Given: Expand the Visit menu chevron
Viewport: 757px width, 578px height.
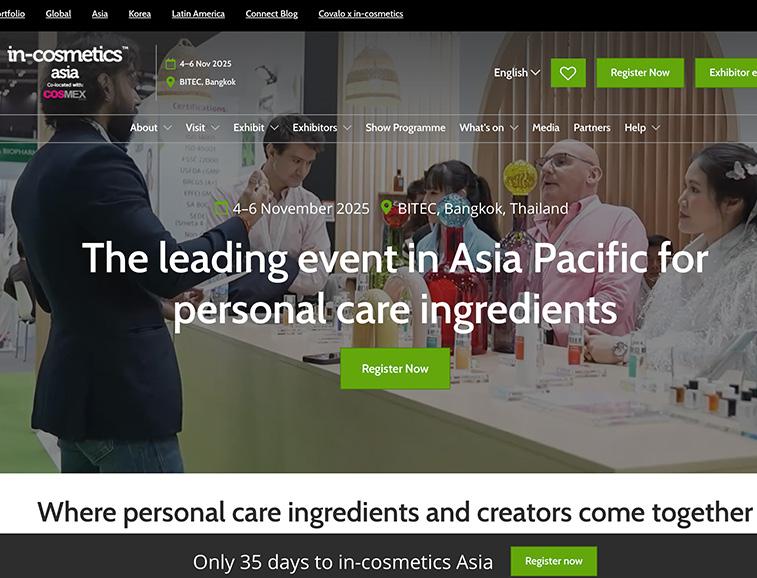Looking at the screenshot, I should [x=215, y=128].
